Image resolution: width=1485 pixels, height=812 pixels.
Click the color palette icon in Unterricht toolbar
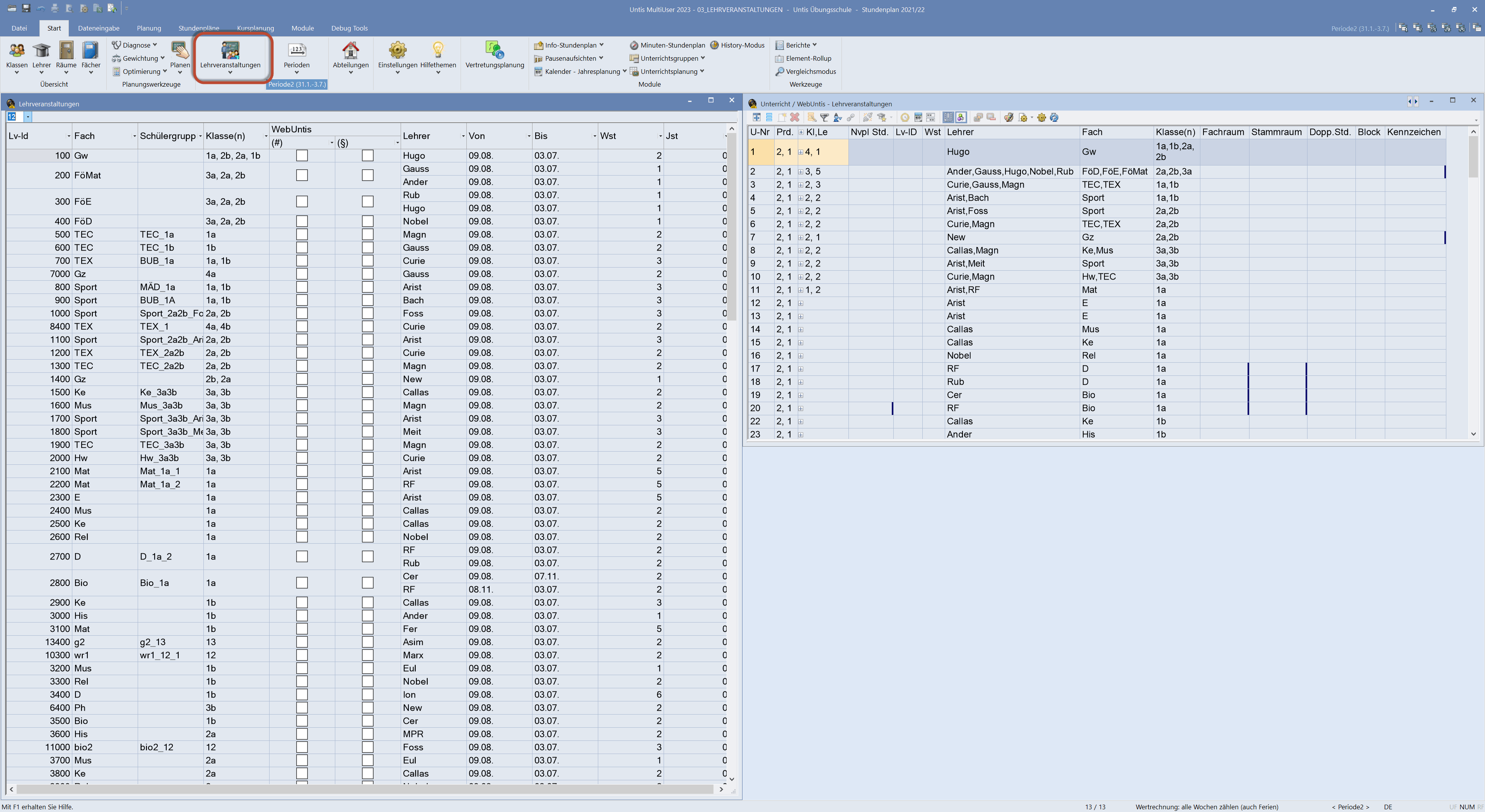1008,118
